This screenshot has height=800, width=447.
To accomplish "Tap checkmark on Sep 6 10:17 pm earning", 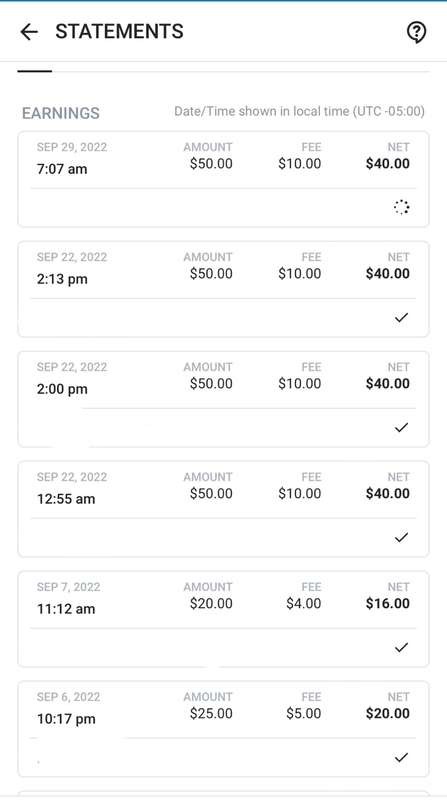I will point(402,758).
